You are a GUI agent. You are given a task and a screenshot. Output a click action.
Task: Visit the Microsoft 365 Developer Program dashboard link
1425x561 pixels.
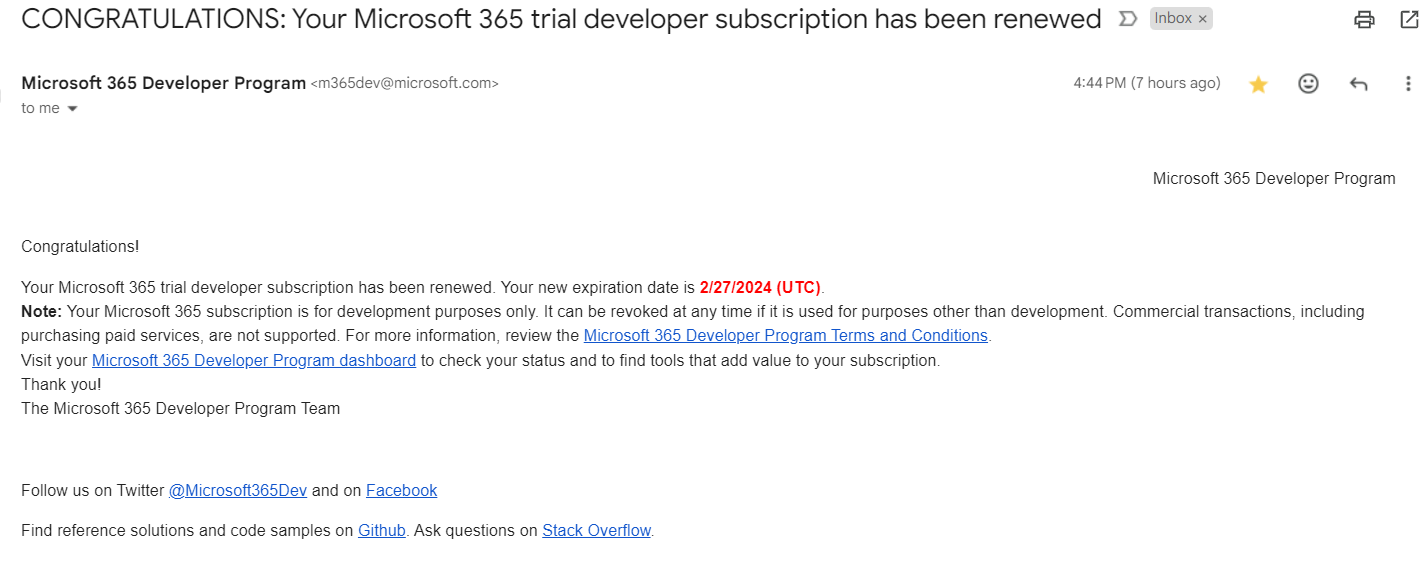click(x=254, y=360)
